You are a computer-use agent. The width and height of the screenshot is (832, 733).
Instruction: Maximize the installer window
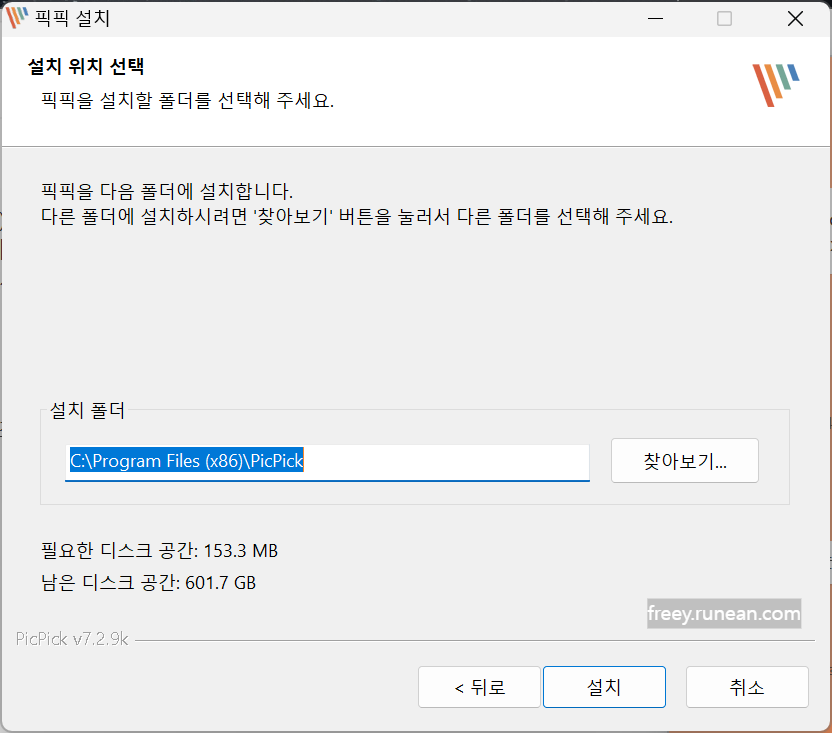(723, 18)
